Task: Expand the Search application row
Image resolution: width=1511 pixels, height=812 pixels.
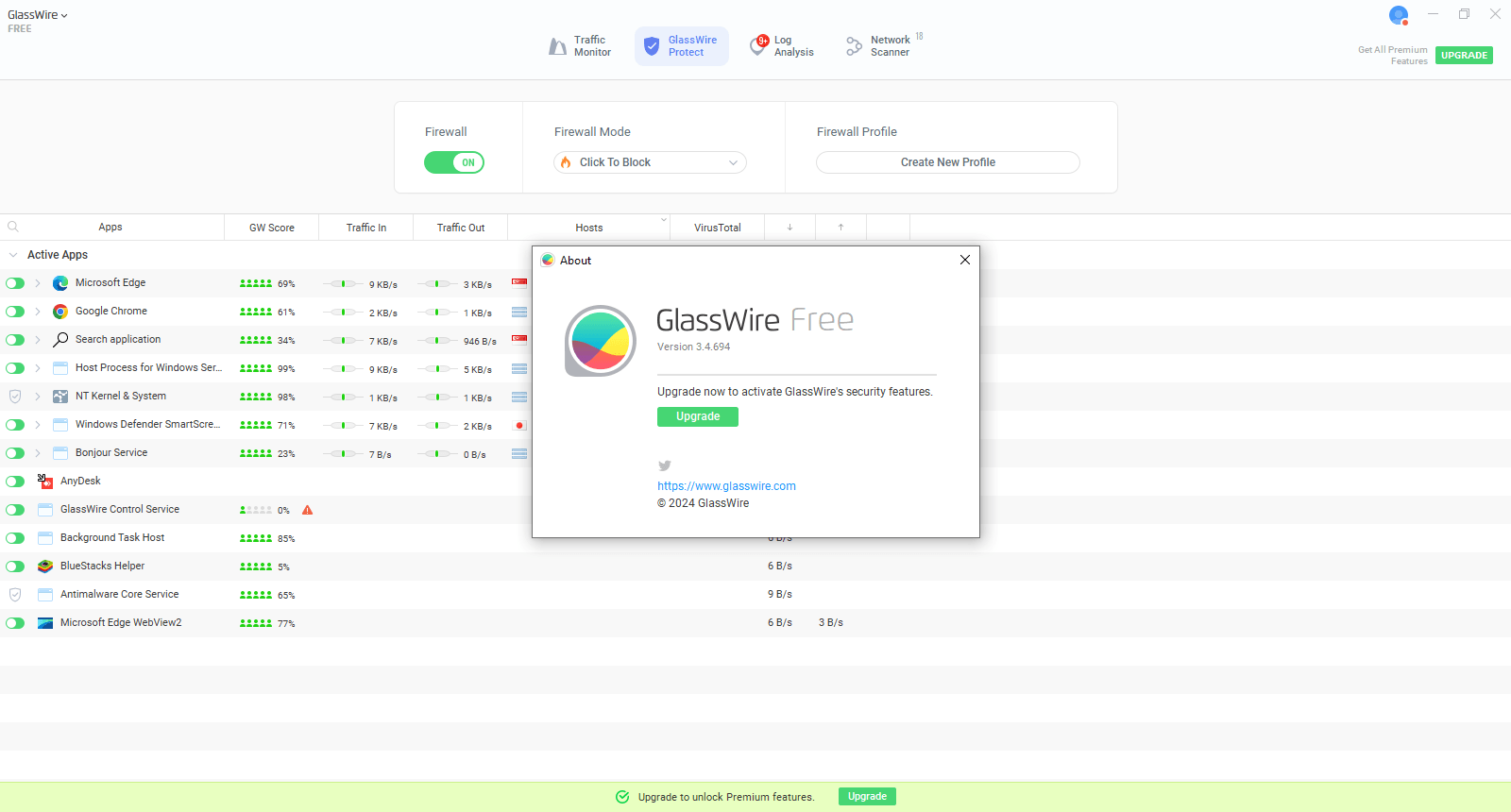Action: 38,340
